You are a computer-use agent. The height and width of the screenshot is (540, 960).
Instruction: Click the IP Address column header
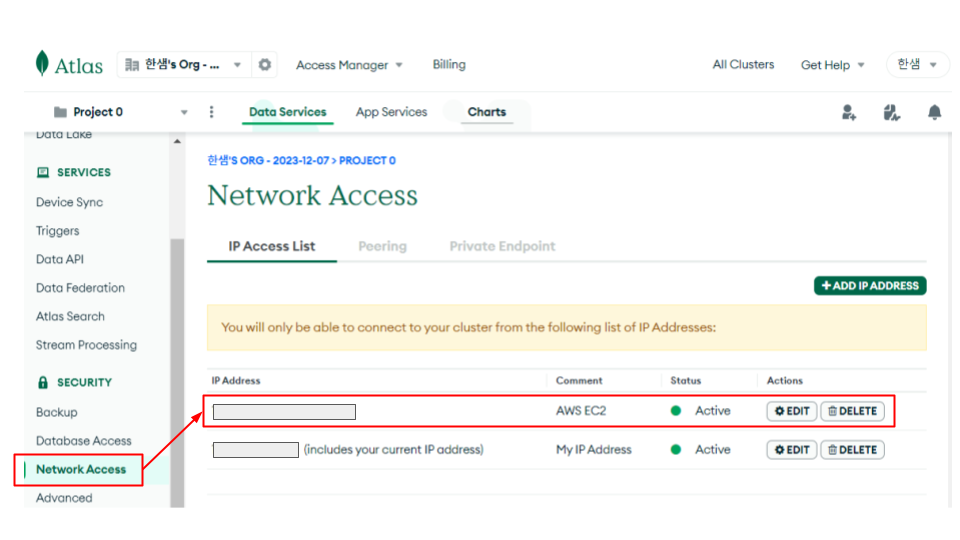coord(236,381)
